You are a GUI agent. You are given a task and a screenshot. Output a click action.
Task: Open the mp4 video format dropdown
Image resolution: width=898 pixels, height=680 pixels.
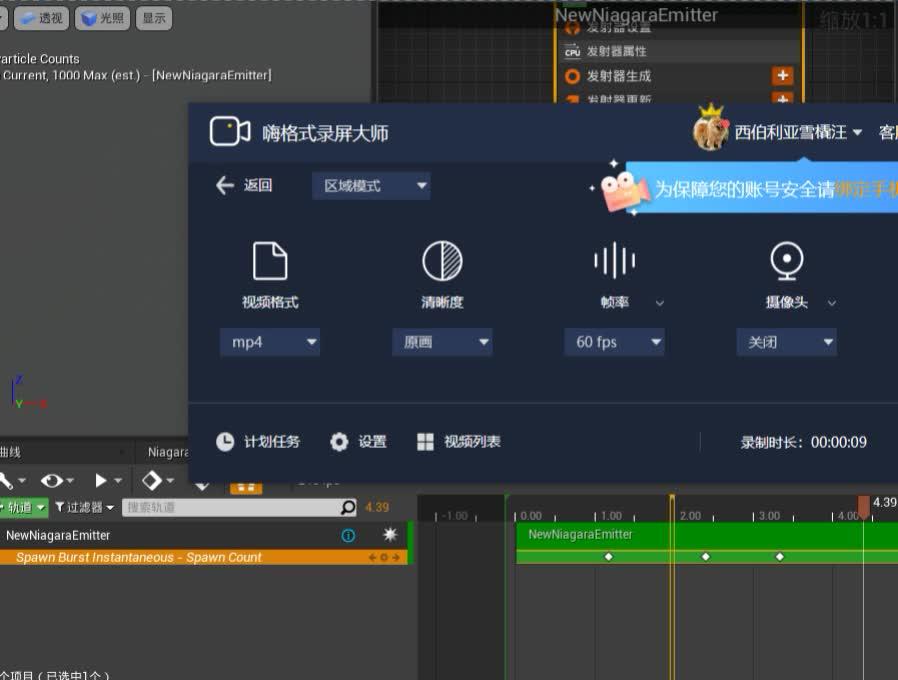(x=270, y=342)
